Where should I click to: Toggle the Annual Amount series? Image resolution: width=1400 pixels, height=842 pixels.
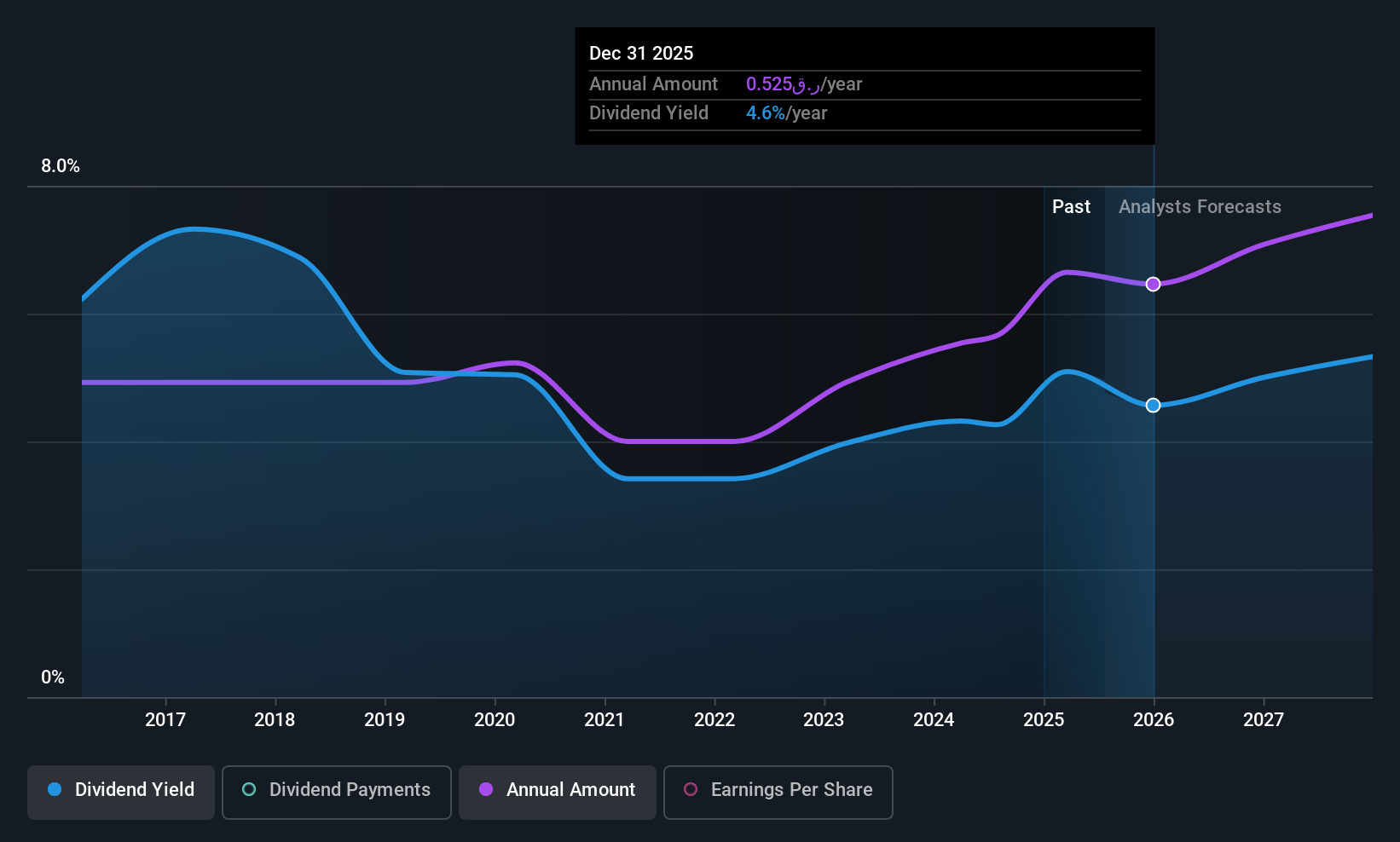[x=558, y=793]
